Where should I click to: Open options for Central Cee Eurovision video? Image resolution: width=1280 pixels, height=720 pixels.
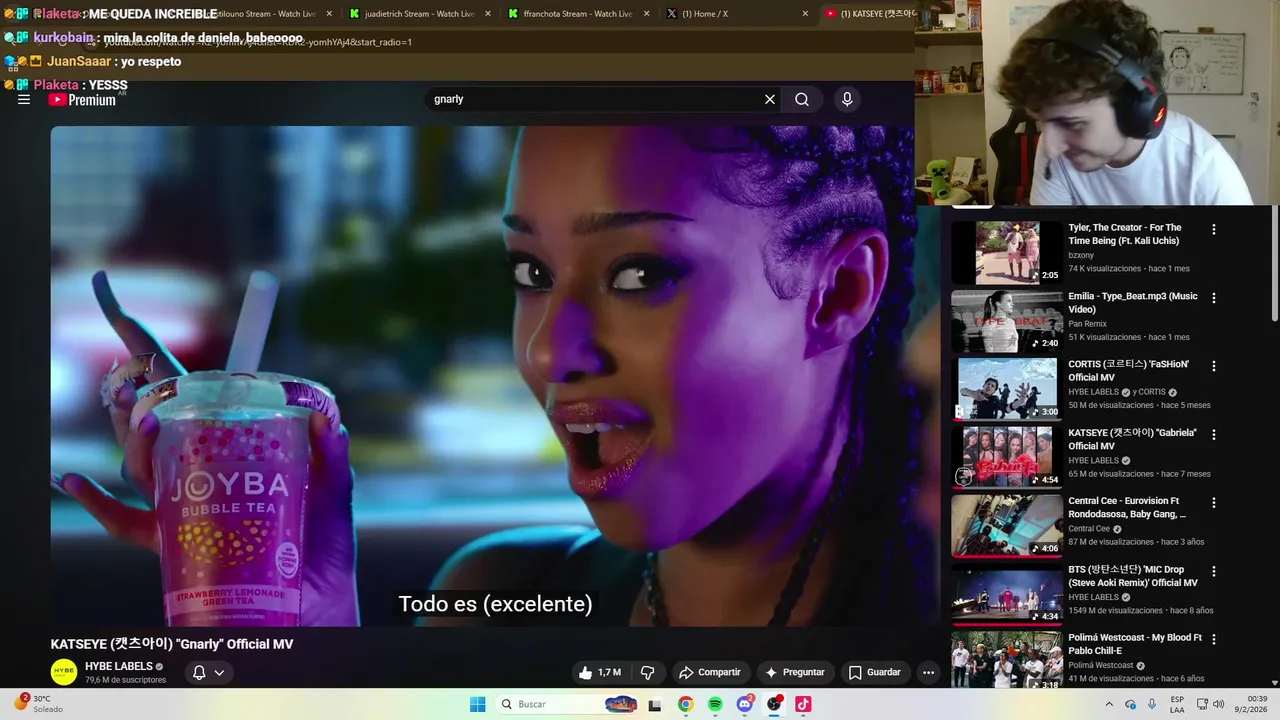(x=1214, y=503)
